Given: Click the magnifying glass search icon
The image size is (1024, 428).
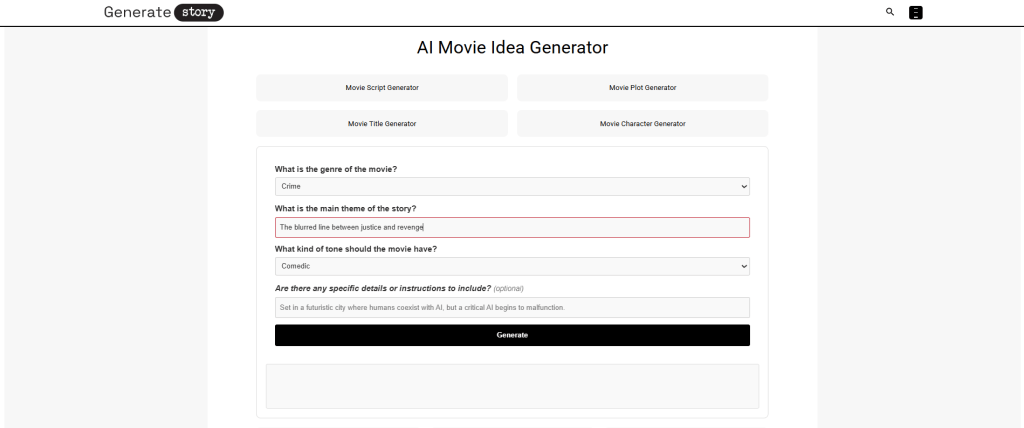Looking at the screenshot, I should [x=890, y=13].
